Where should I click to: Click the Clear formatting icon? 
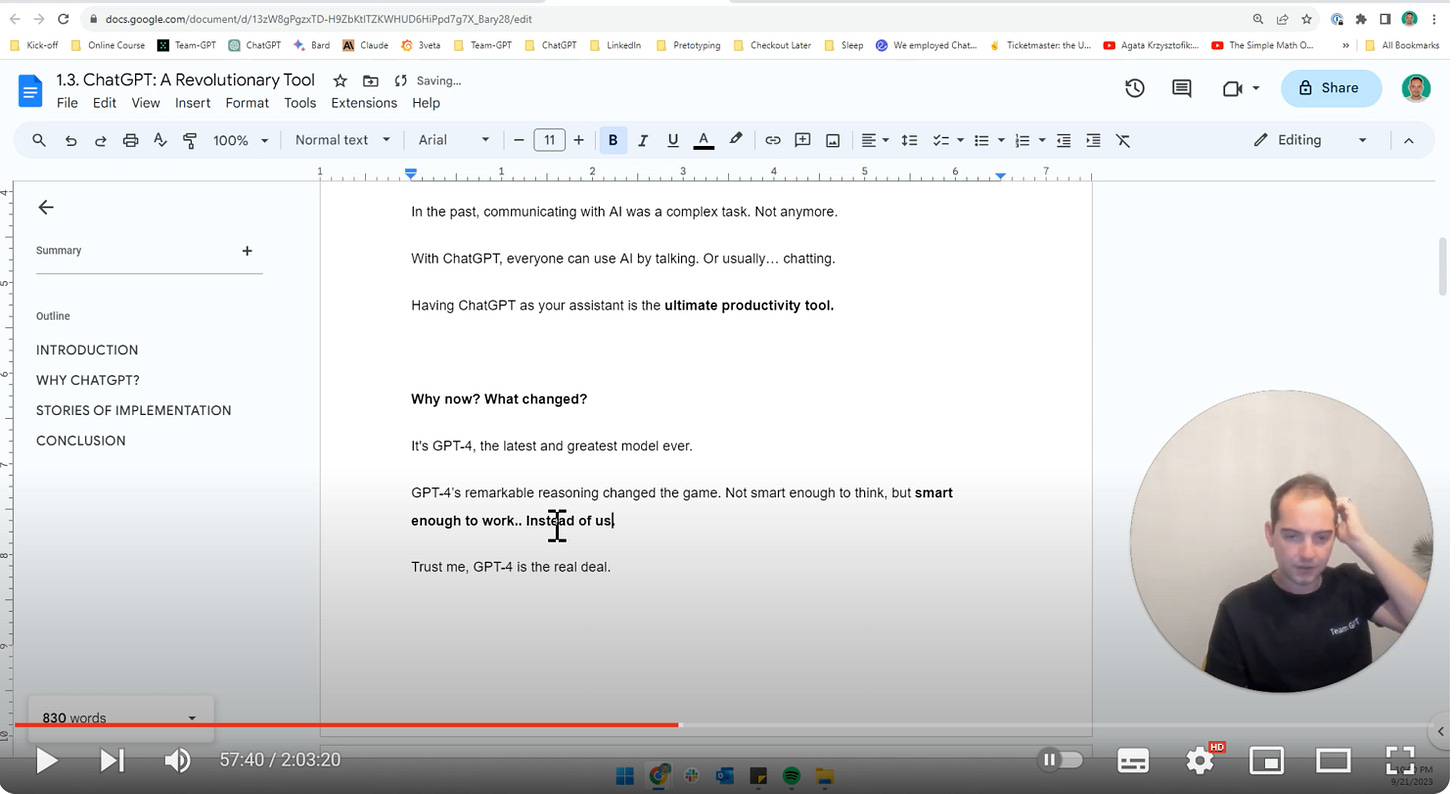(x=1123, y=140)
